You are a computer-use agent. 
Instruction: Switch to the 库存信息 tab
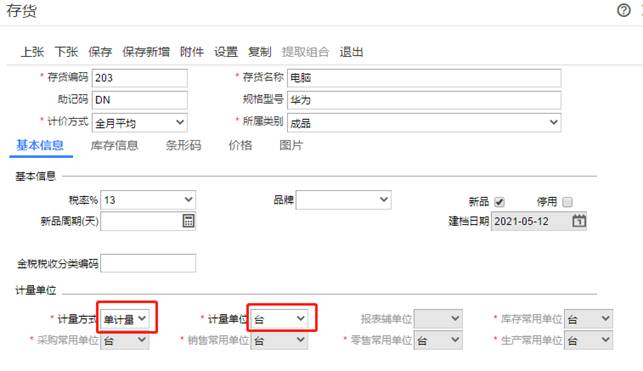[x=114, y=145]
